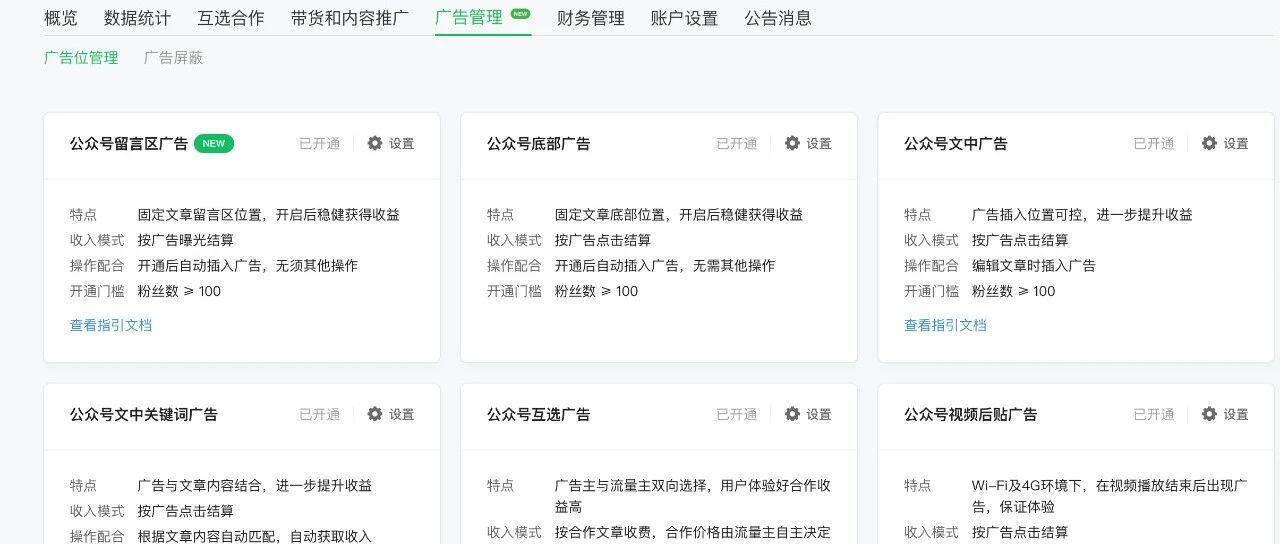Open the 带货和内容推广 tab

[350, 18]
